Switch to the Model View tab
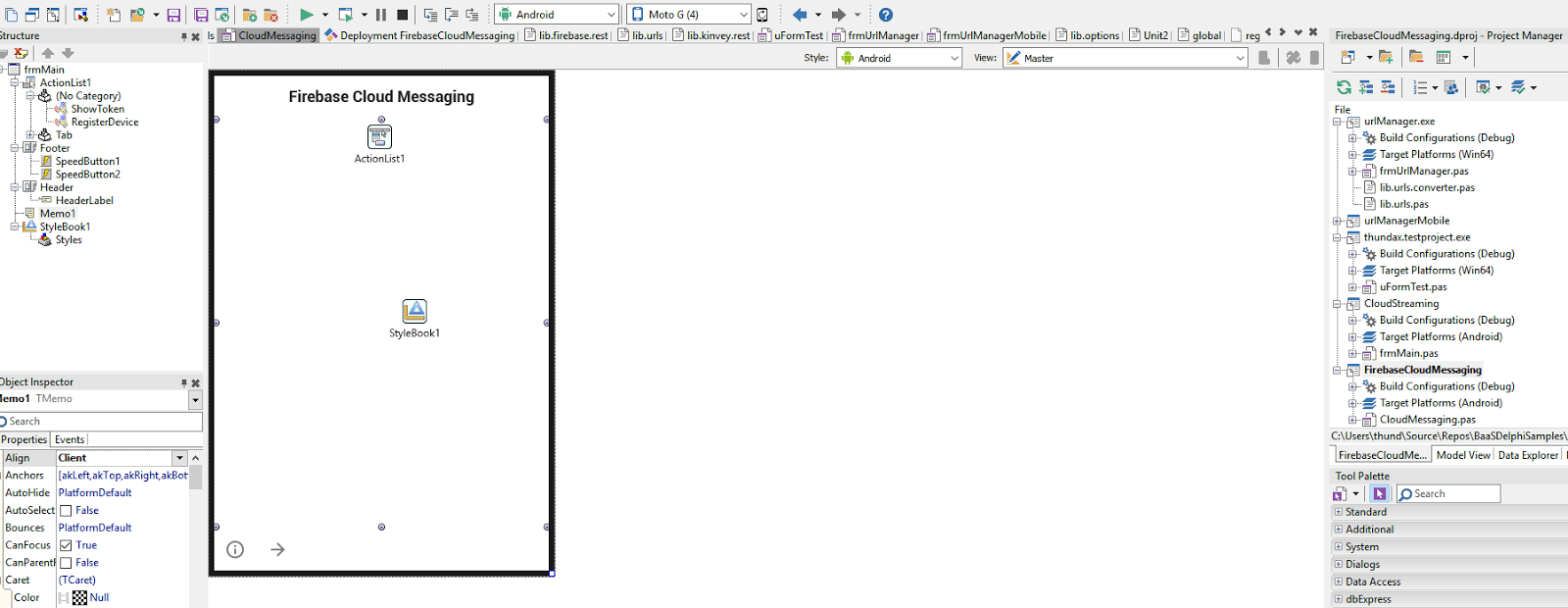The width and height of the screenshot is (1568, 608). 1463,455
